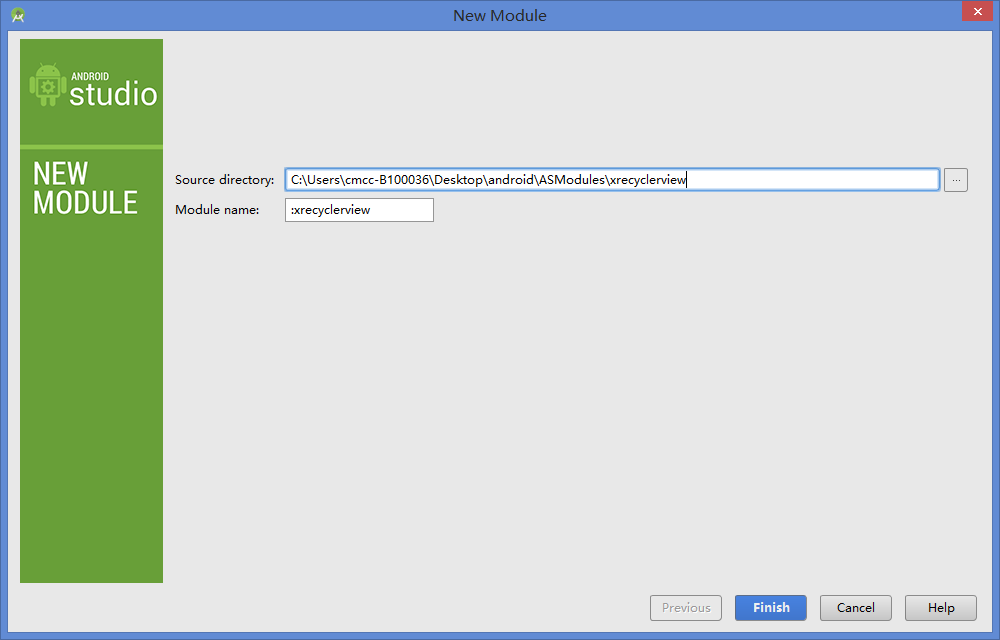
Task: Focus the Source directory path field
Action: pyautogui.click(x=612, y=180)
